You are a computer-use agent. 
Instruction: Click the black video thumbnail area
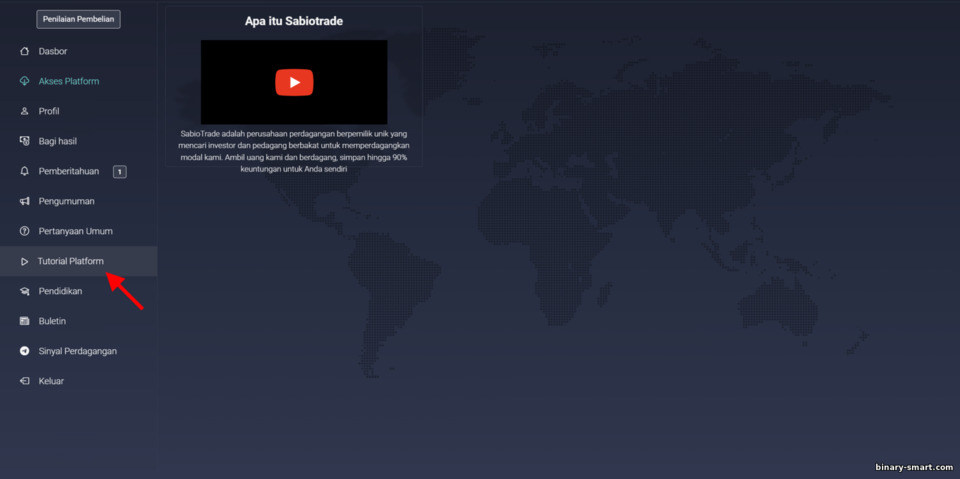[x=294, y=82]
